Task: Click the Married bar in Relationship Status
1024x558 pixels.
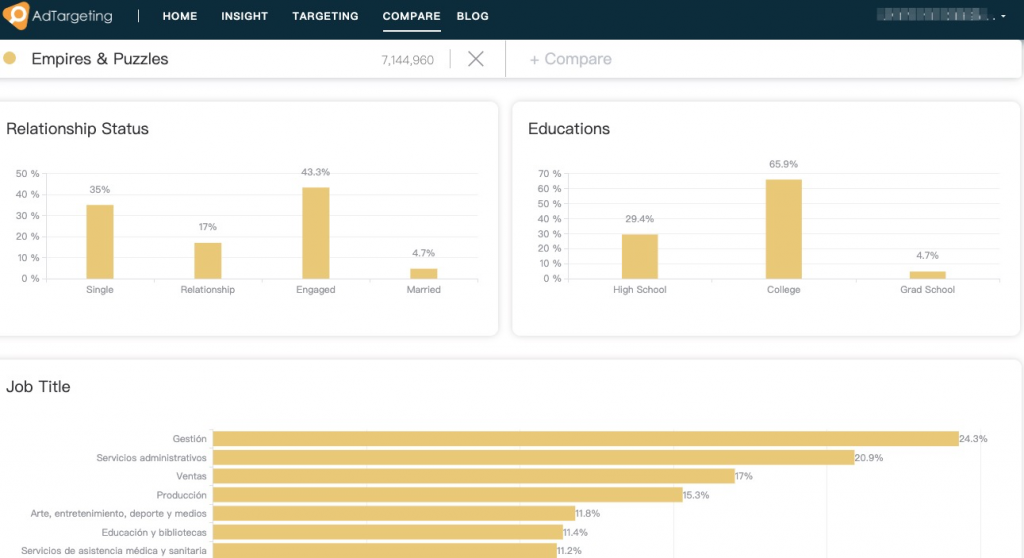Action: 424,274
